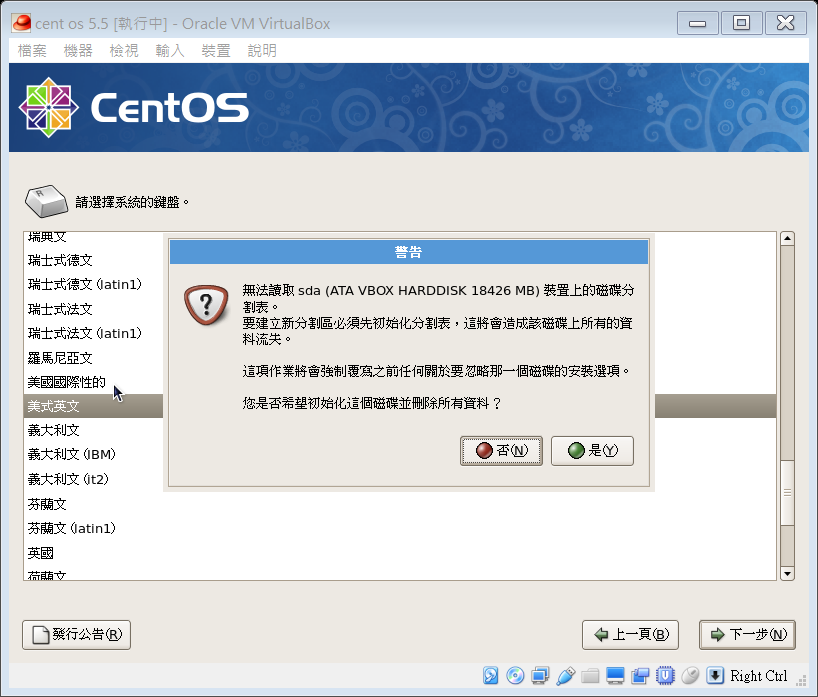Select 羅馬尼亞文 keyboard

click(x=60, y=358)
